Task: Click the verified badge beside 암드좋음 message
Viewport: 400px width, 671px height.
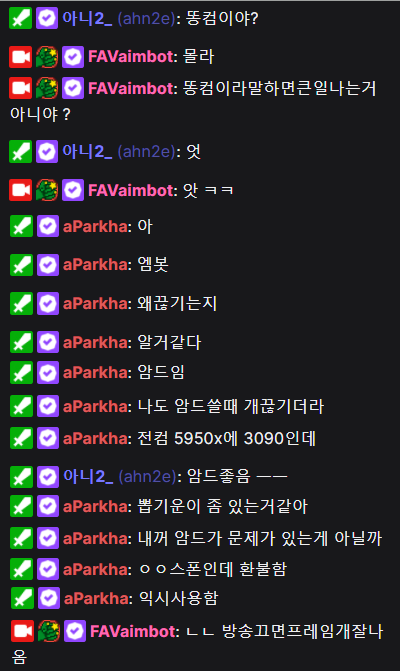Action: [x=48, y=477]
